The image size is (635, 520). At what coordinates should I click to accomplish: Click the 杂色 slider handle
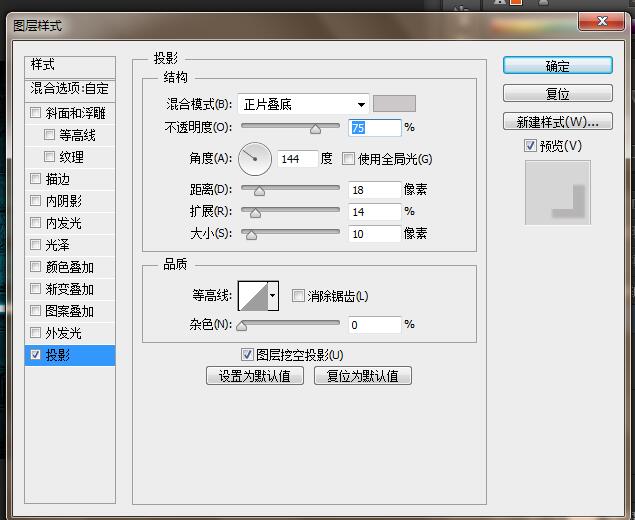[241, 326]
